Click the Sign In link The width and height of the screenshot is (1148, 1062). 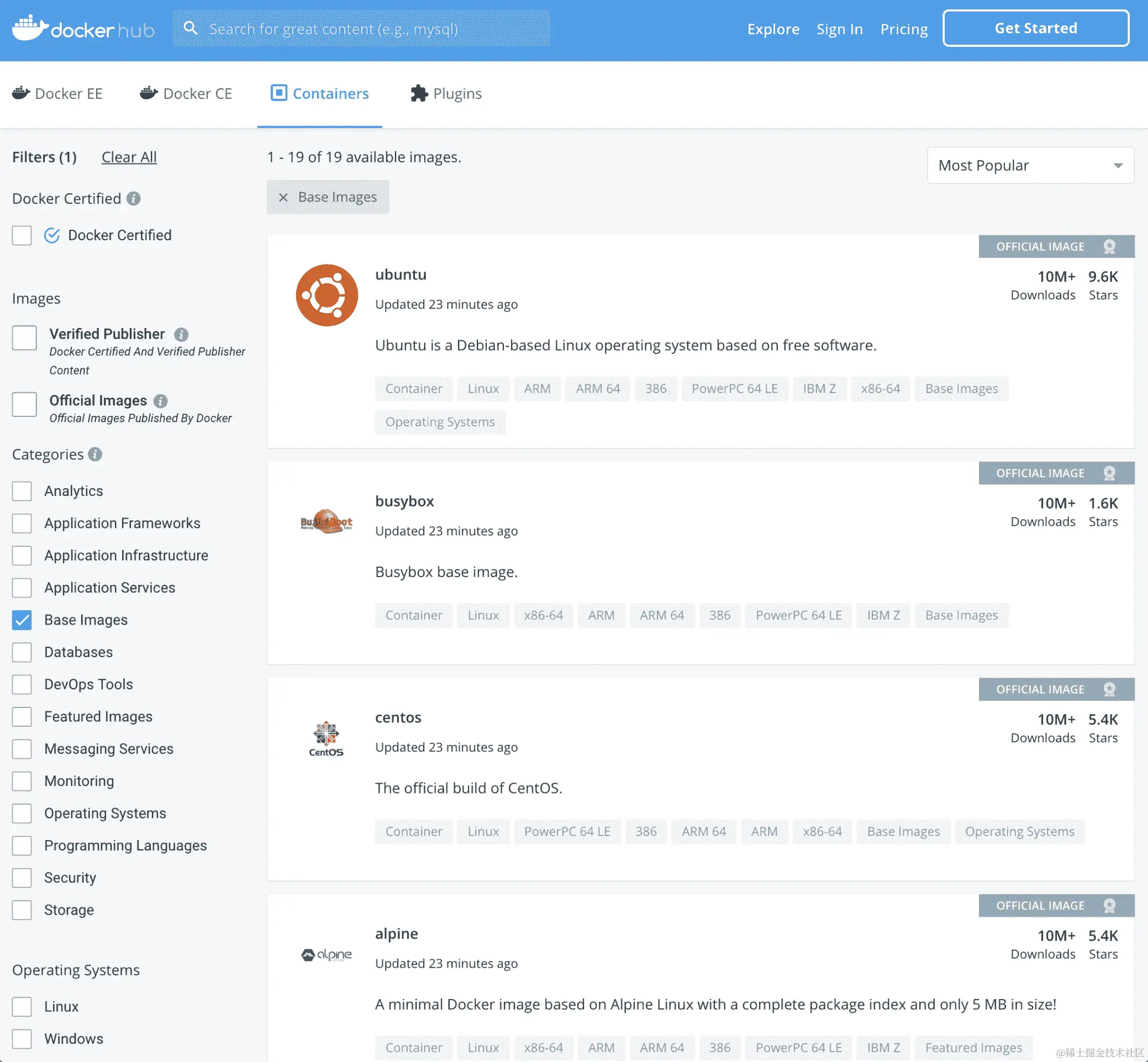[839, 29]
